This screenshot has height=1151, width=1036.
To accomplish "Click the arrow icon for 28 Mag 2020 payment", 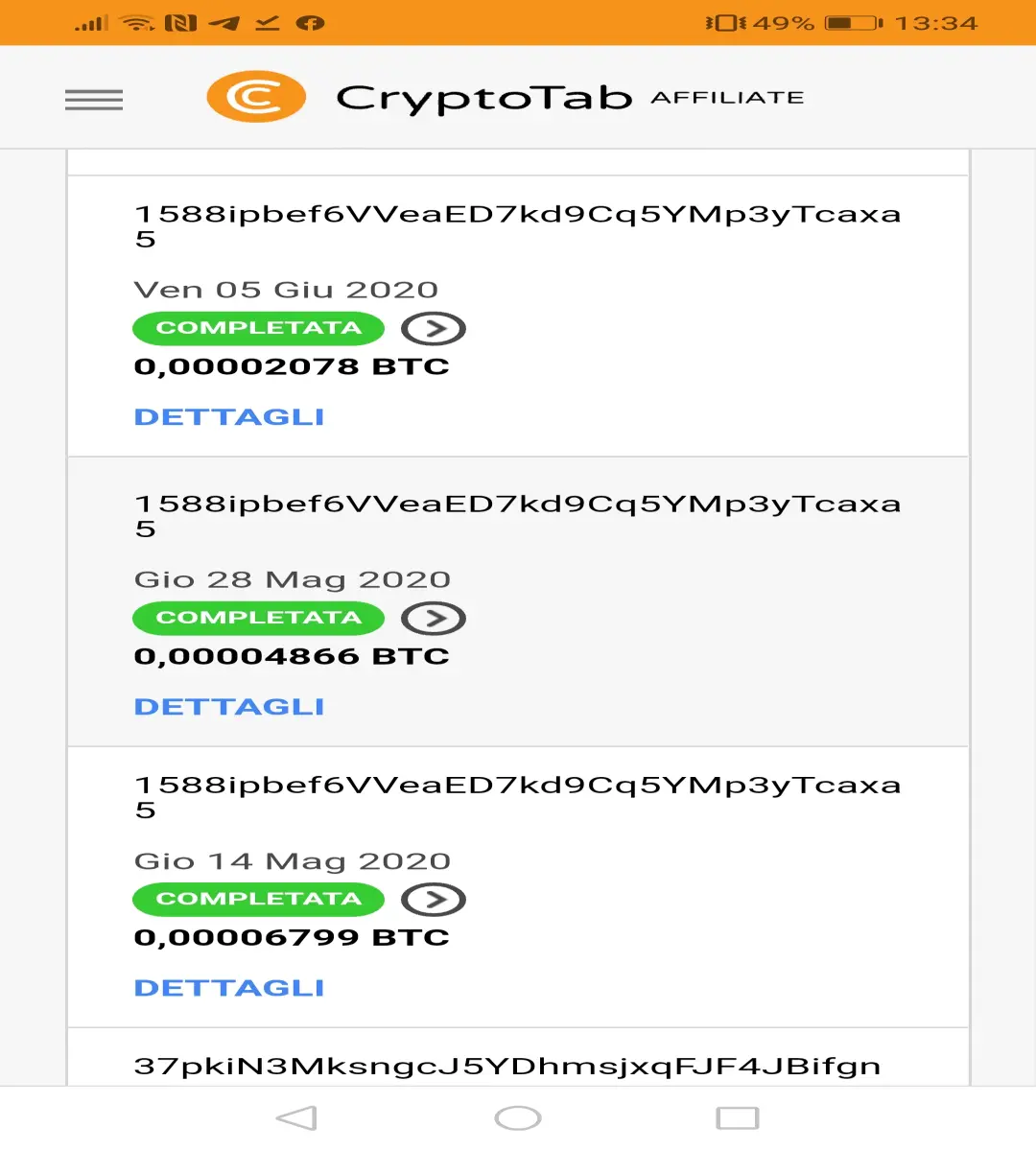I will [x=434, y=619].
